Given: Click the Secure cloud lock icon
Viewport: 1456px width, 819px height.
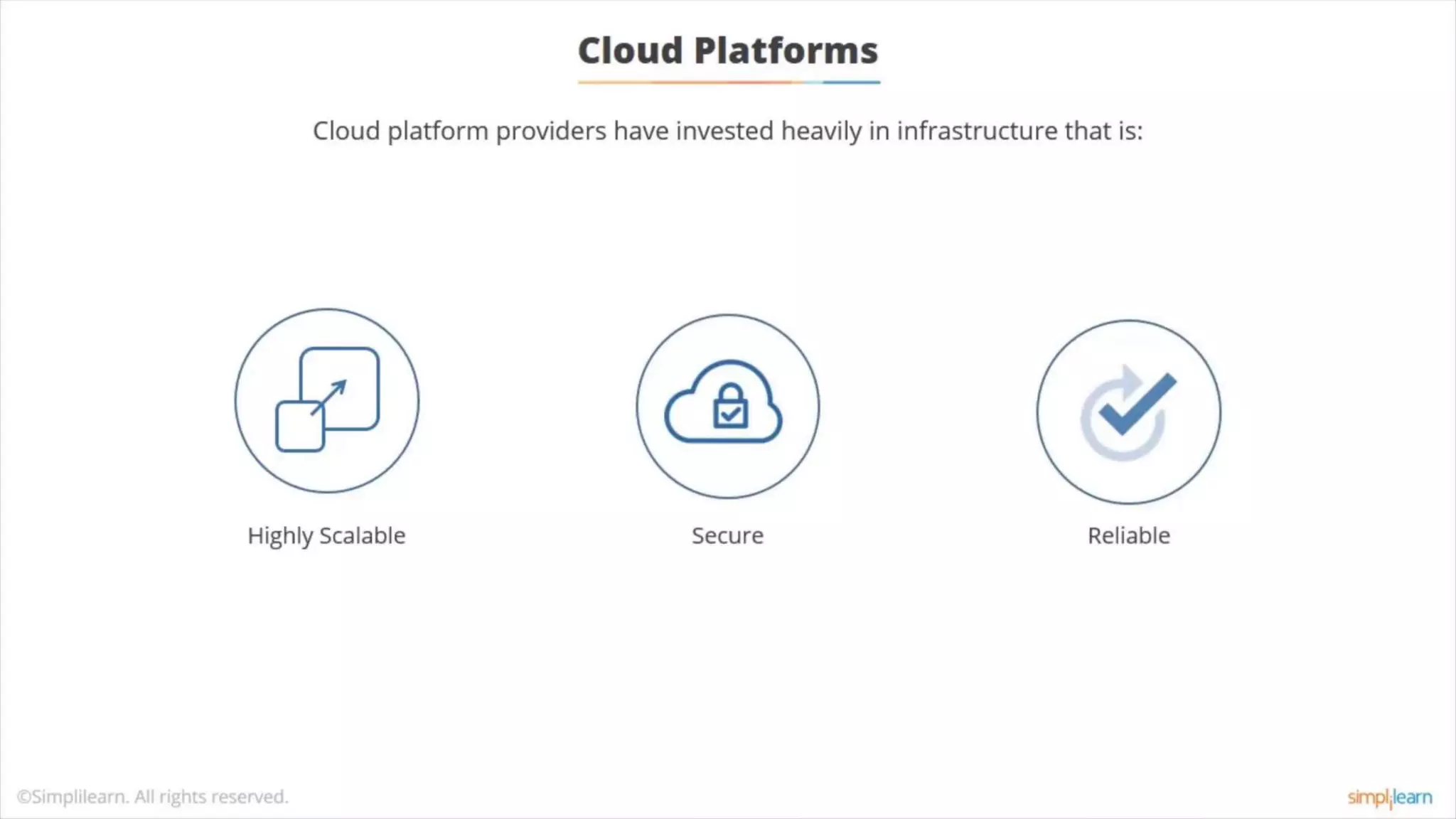Looking at the screenshot, I should point(727,406).
